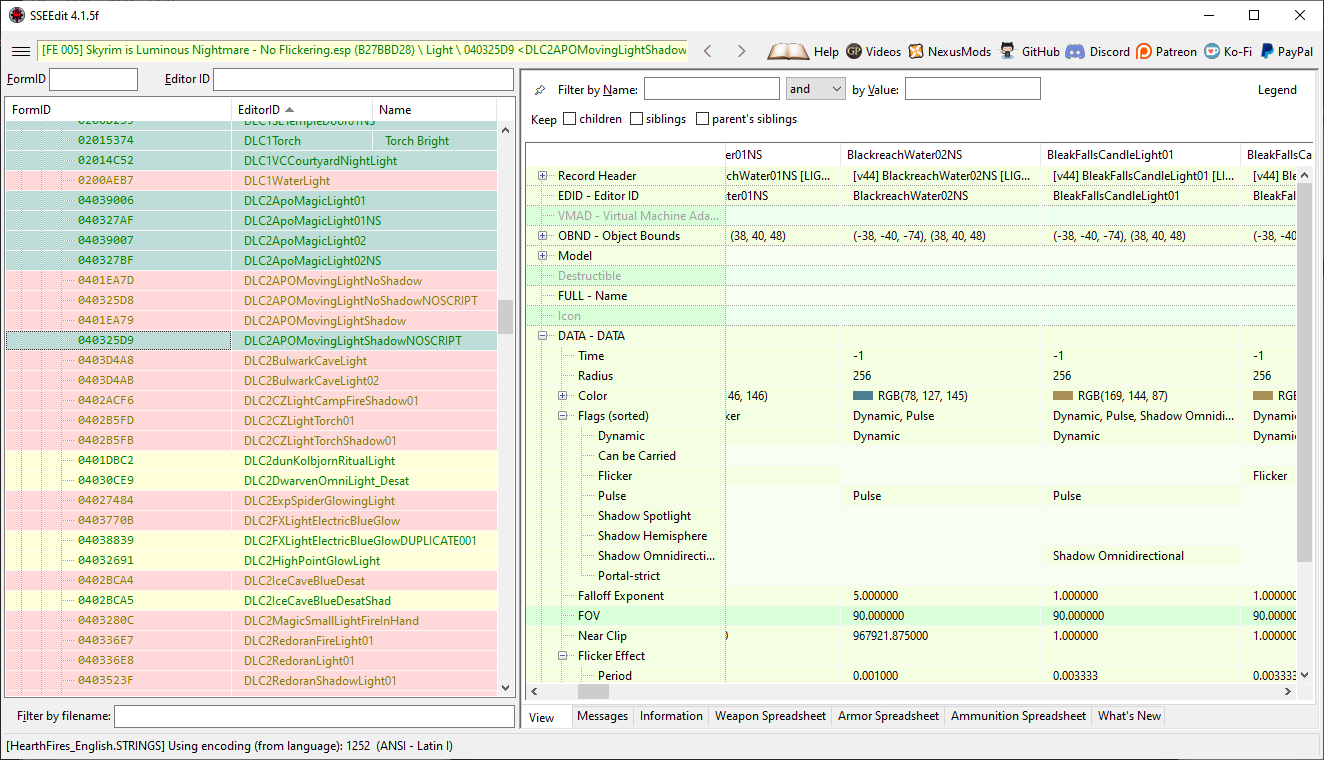Select the DLC2ApoMagicLight01 record
This screenshot has width=1324, height=760.
coord(251,201)
